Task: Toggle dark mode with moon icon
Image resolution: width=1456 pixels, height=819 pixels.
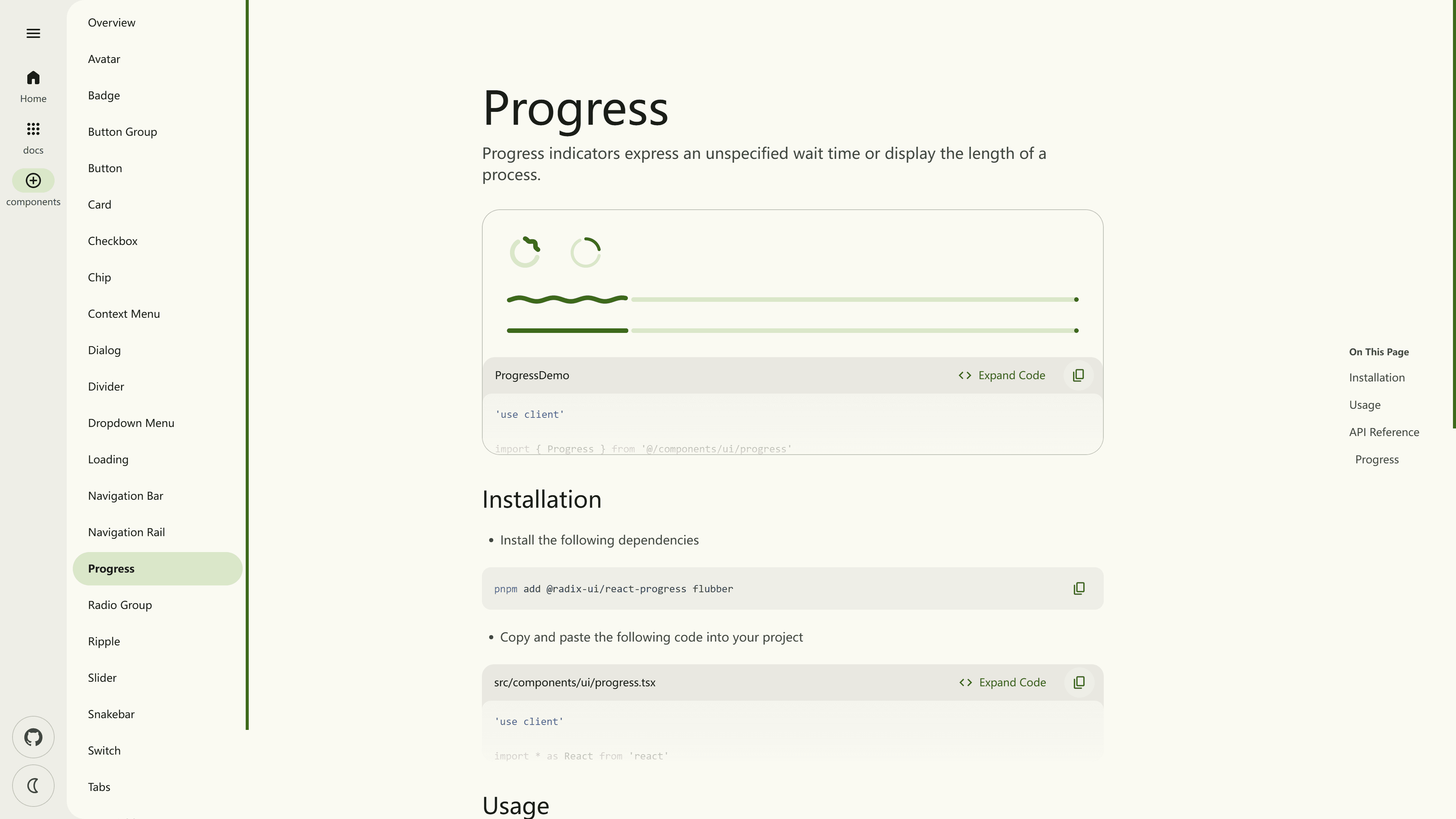Action: tap(33, 786)
